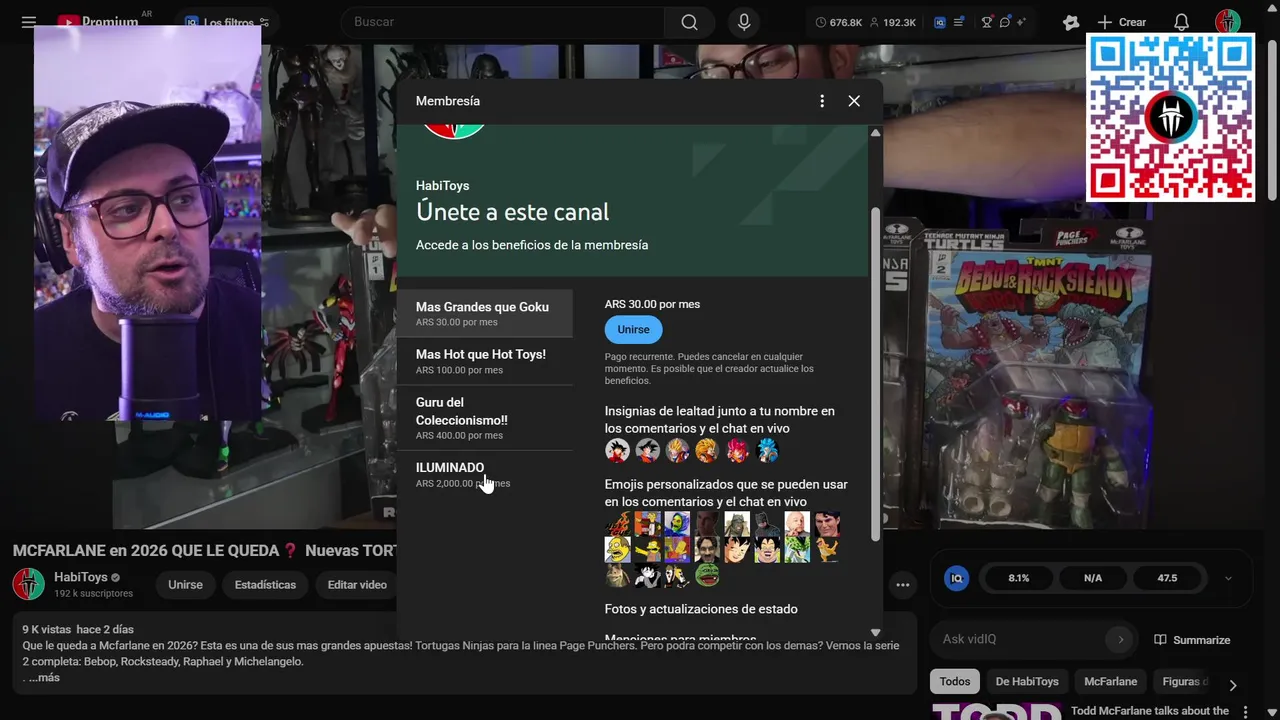Select Mas Hot que Hot Toys! tier

(485, 361)
